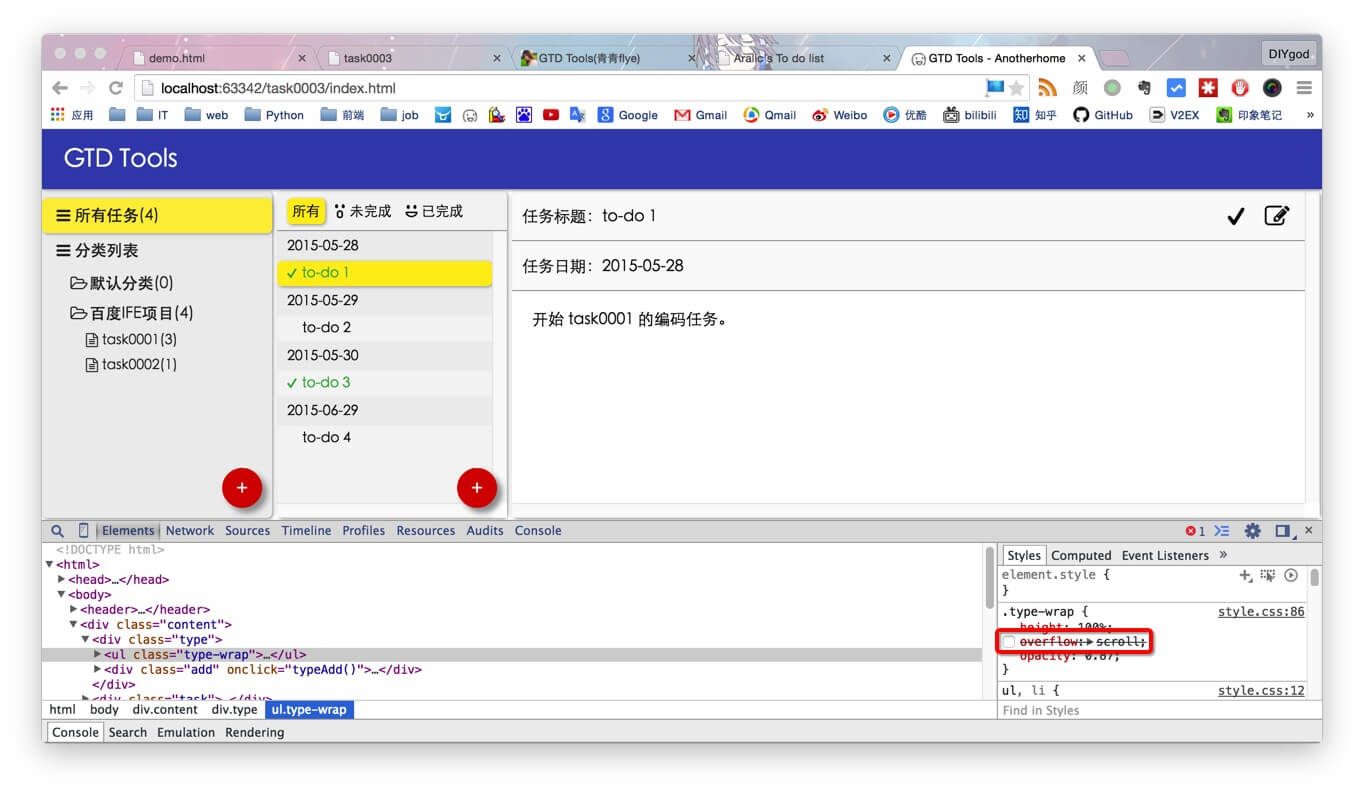Screen dimensions: 1364x793
Task: Toggle the overflow scroll property checkbox
Action: [1009, 641]
